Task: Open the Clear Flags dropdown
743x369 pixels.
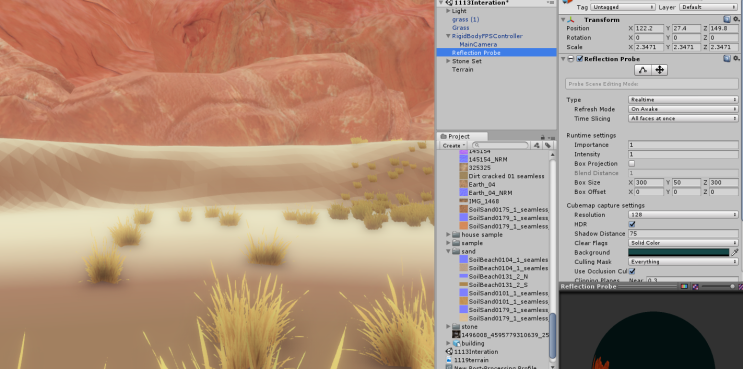Action: click(x=683, y=243)
